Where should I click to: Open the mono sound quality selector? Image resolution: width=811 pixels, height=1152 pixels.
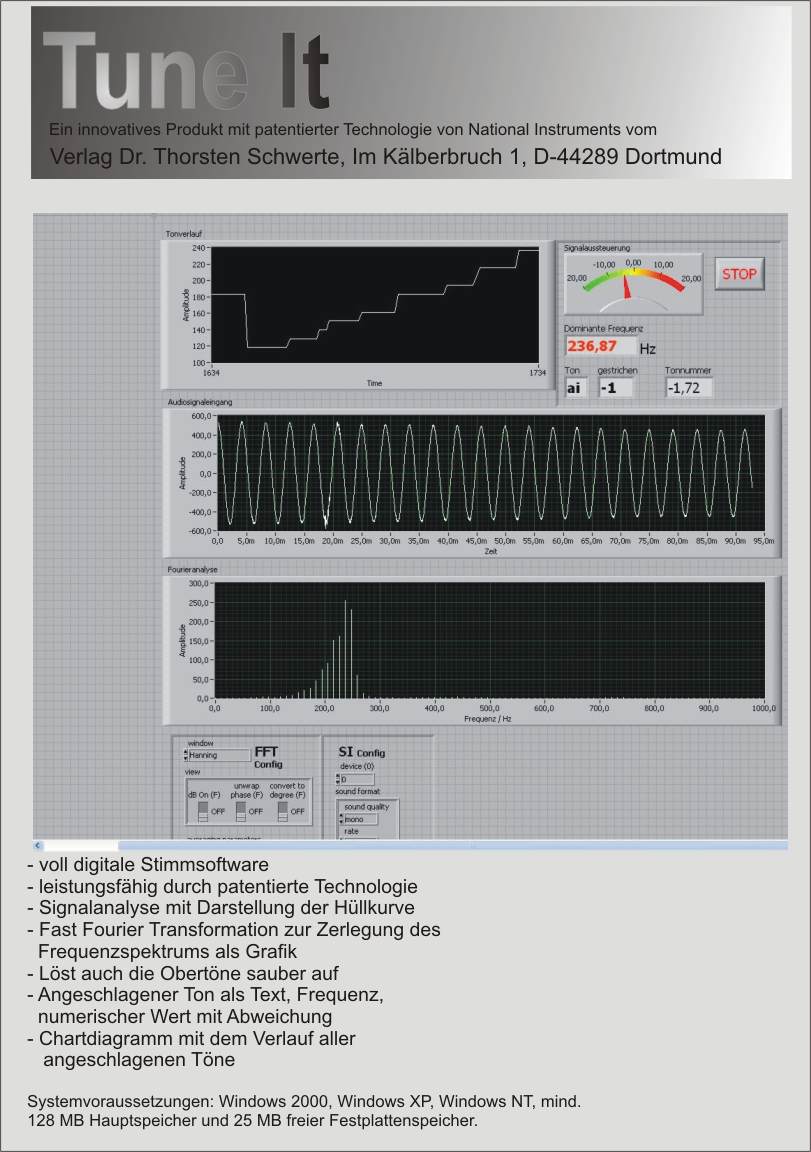coord(360,819)
